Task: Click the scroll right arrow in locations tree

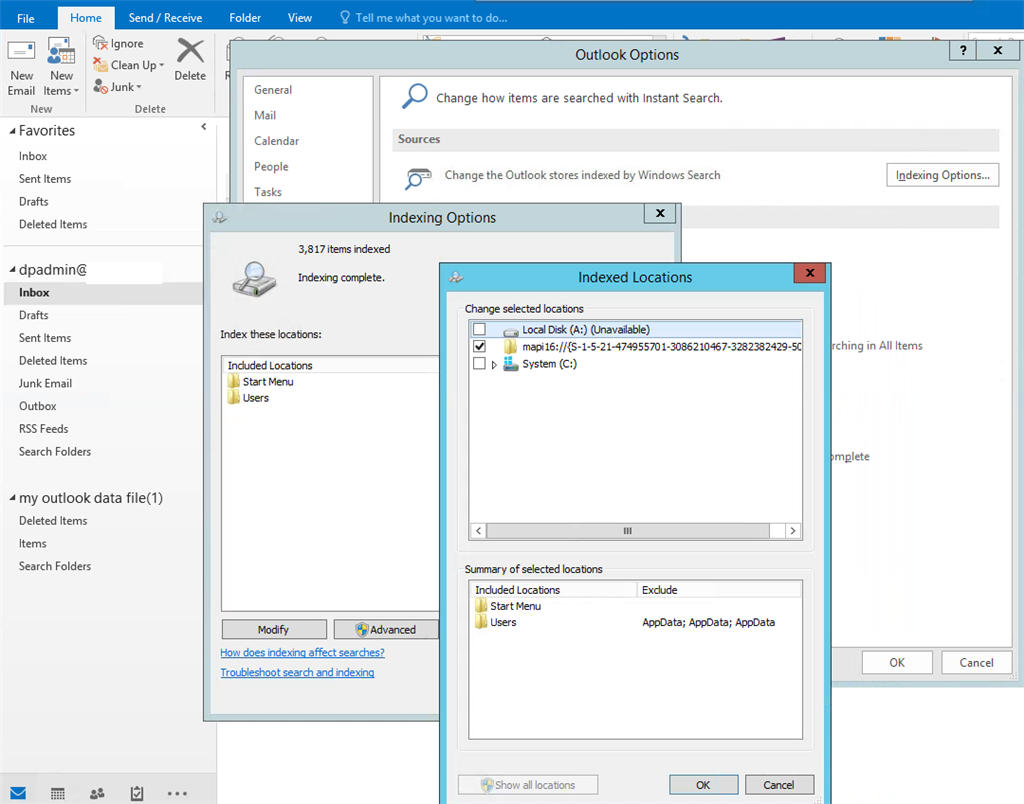Action: (x=793, y=530)
